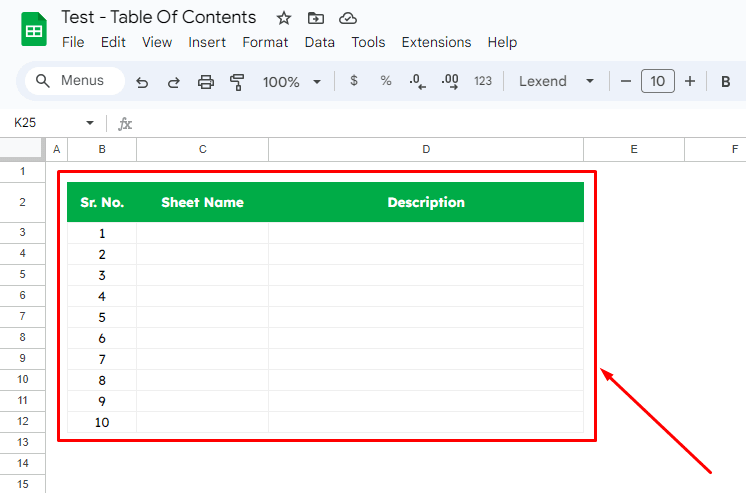This screenshot has width=746, height=493.
Task: Select the Sheet Name header cell
Action: [202, 202]
